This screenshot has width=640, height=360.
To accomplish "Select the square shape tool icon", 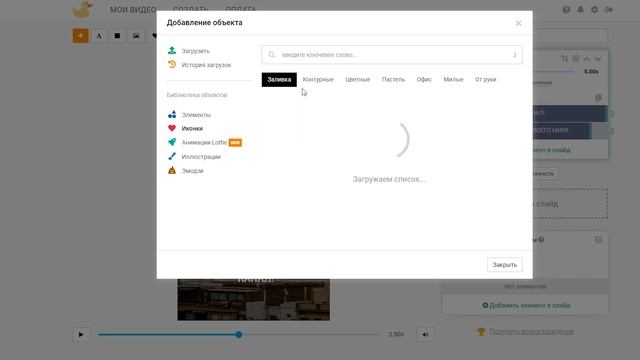I will [117, 36].
